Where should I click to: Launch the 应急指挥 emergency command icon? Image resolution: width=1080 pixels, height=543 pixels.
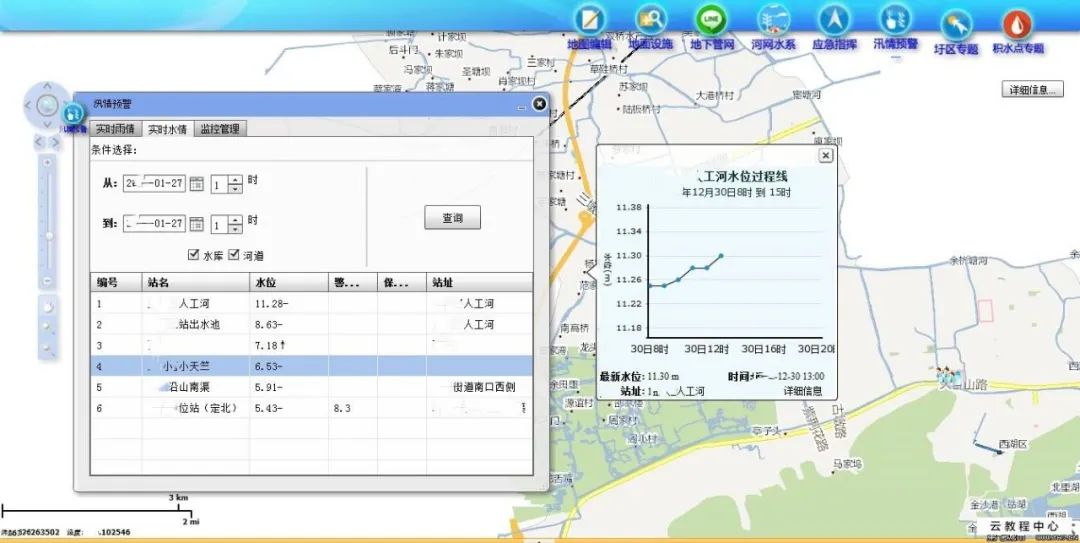pos(833,21)
